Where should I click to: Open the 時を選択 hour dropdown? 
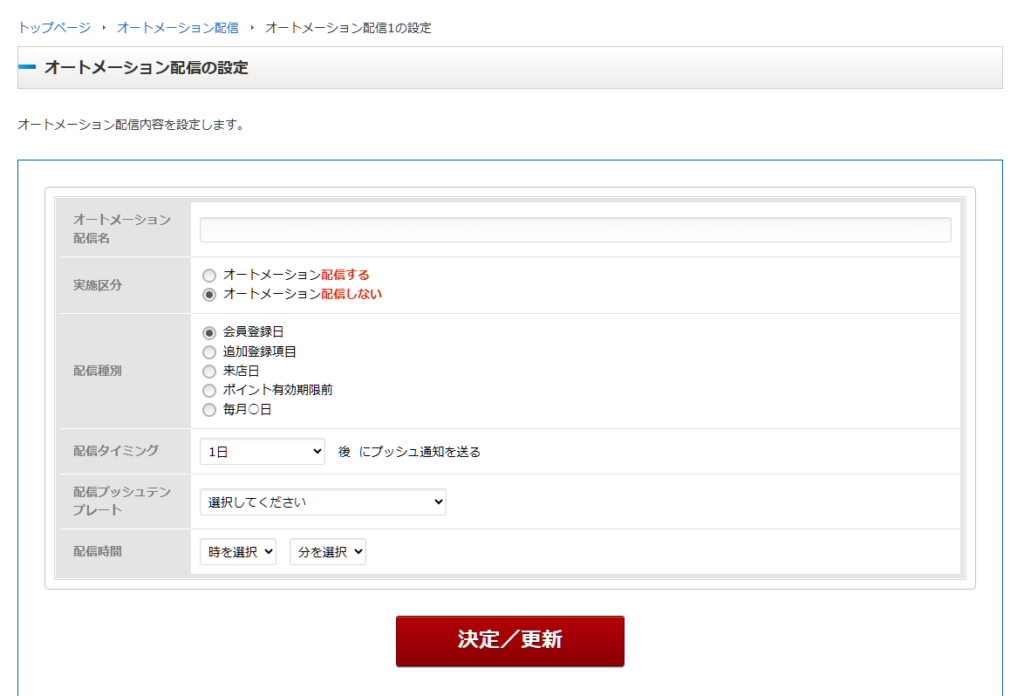[238, 552]
